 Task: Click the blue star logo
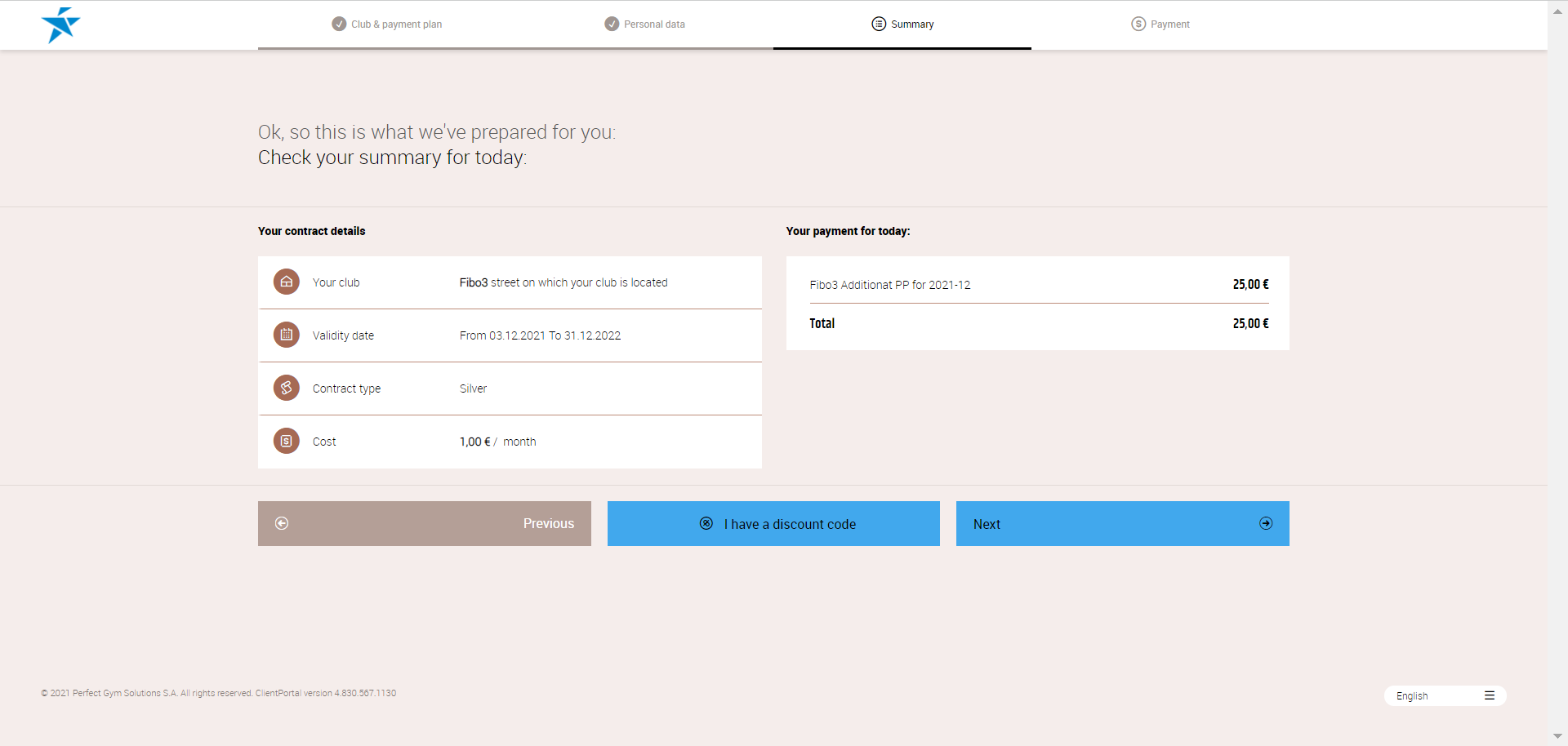[x=60, y=25]
